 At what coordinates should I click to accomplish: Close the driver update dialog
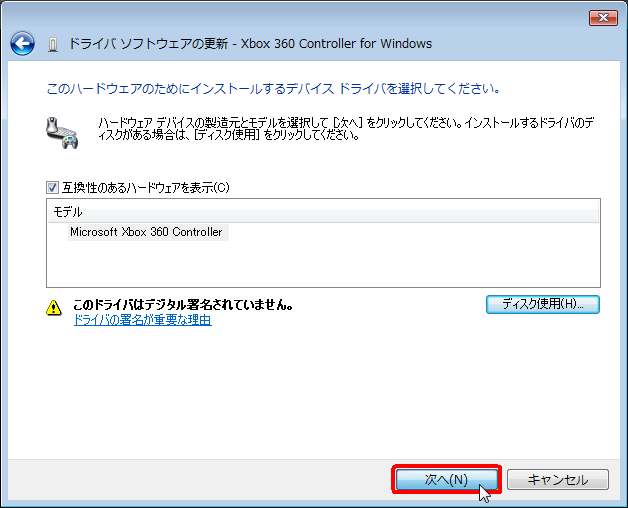[x=603, y=18]
